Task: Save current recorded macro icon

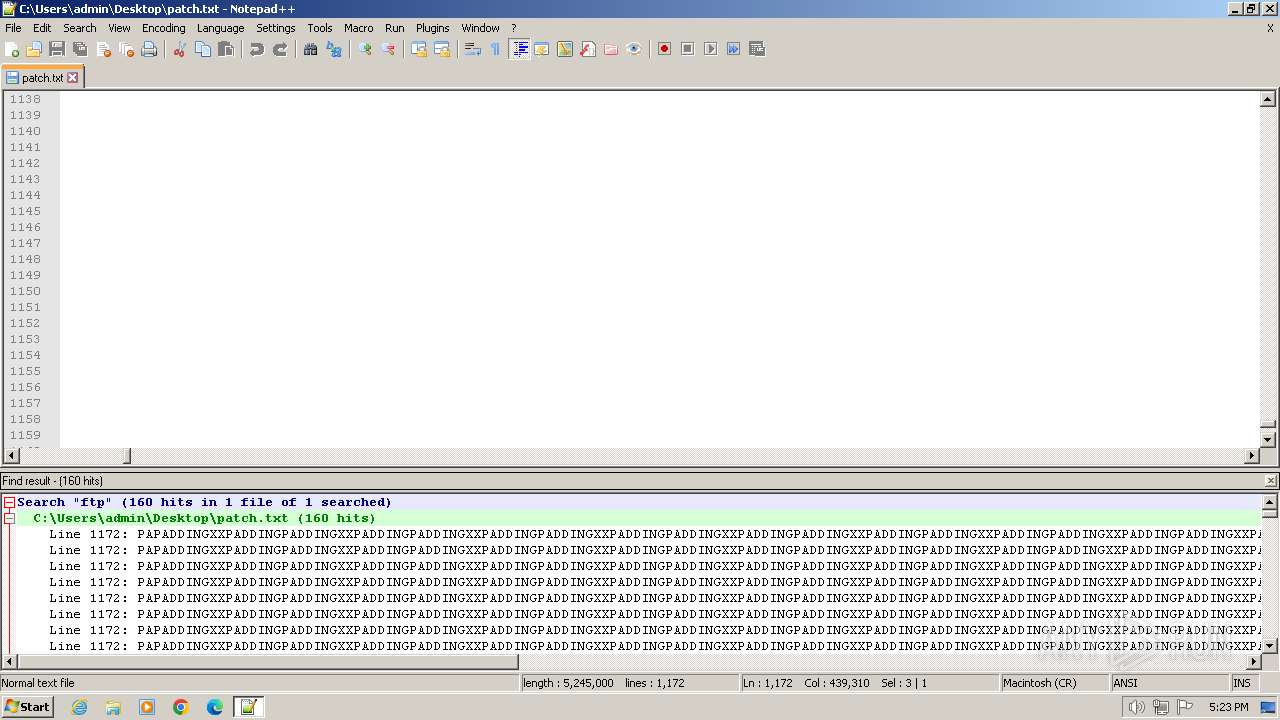Action: (757, 49)
